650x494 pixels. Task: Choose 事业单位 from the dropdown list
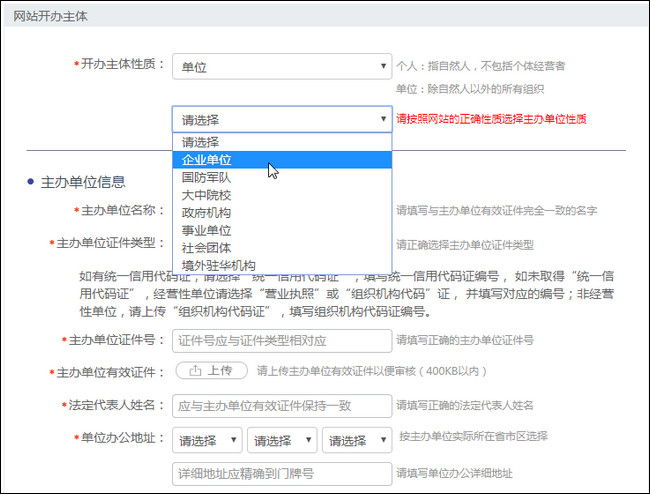point(282,230)
